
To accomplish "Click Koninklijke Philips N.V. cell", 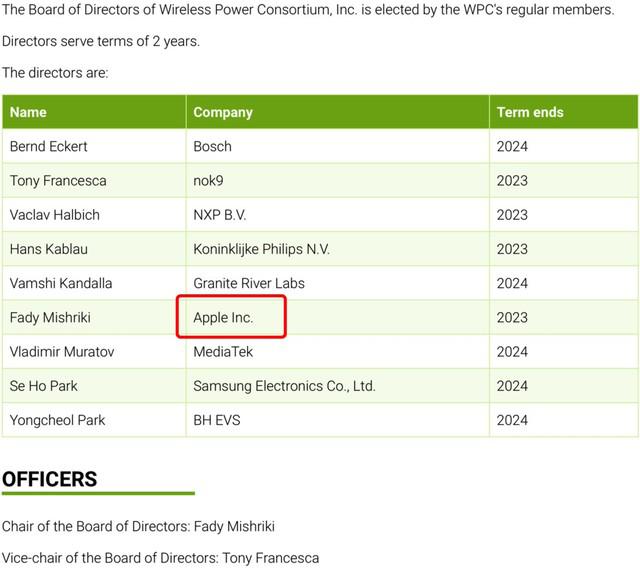I will (x=338, y=249).
